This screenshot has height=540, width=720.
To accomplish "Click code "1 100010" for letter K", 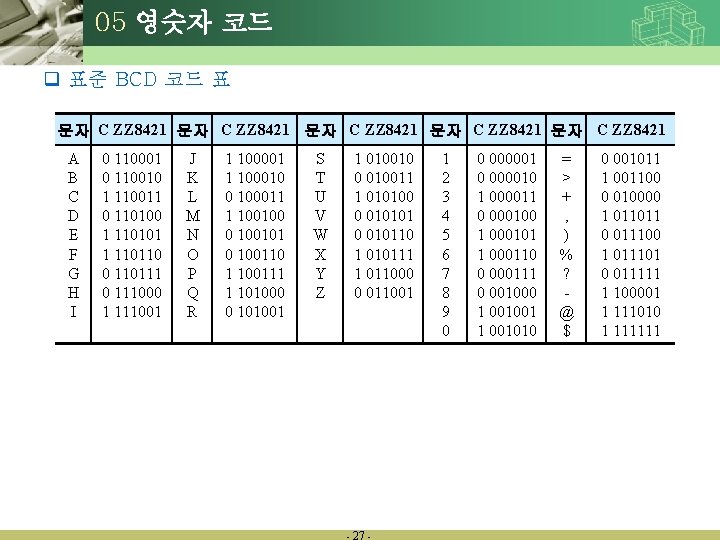I will [x=255, y=178].
